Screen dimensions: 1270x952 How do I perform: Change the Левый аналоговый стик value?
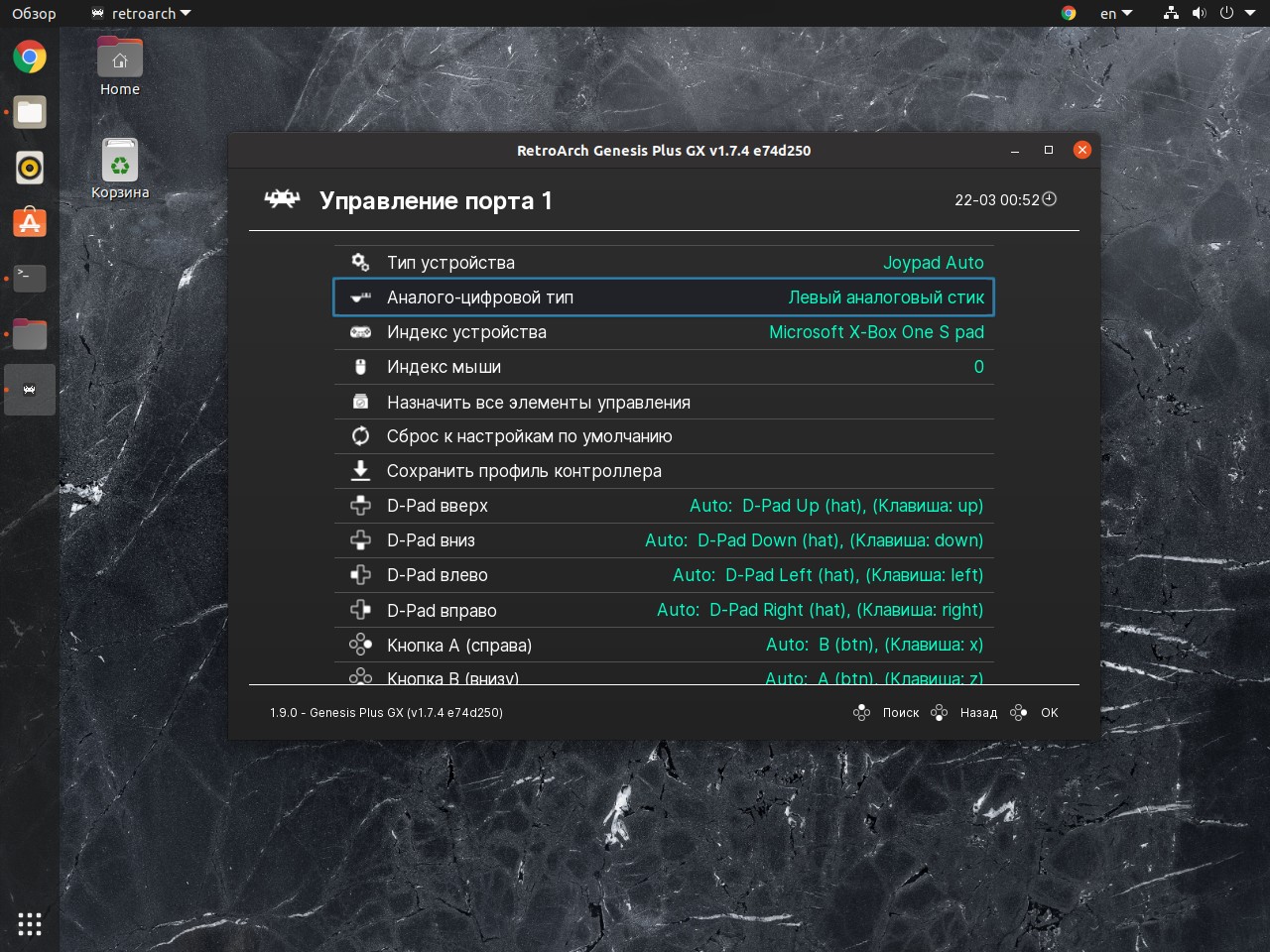[x=886, y=297]
